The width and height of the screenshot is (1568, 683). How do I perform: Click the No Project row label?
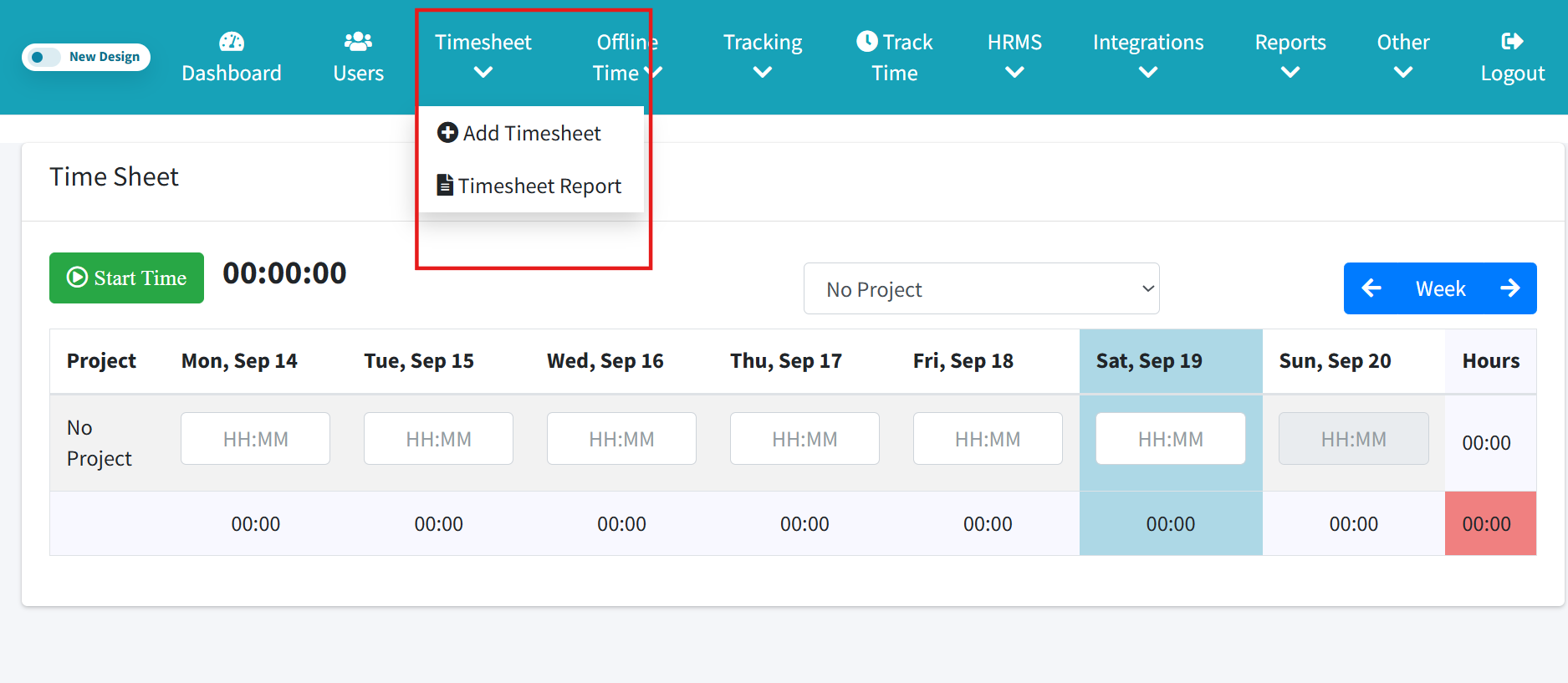coord(99,443)
